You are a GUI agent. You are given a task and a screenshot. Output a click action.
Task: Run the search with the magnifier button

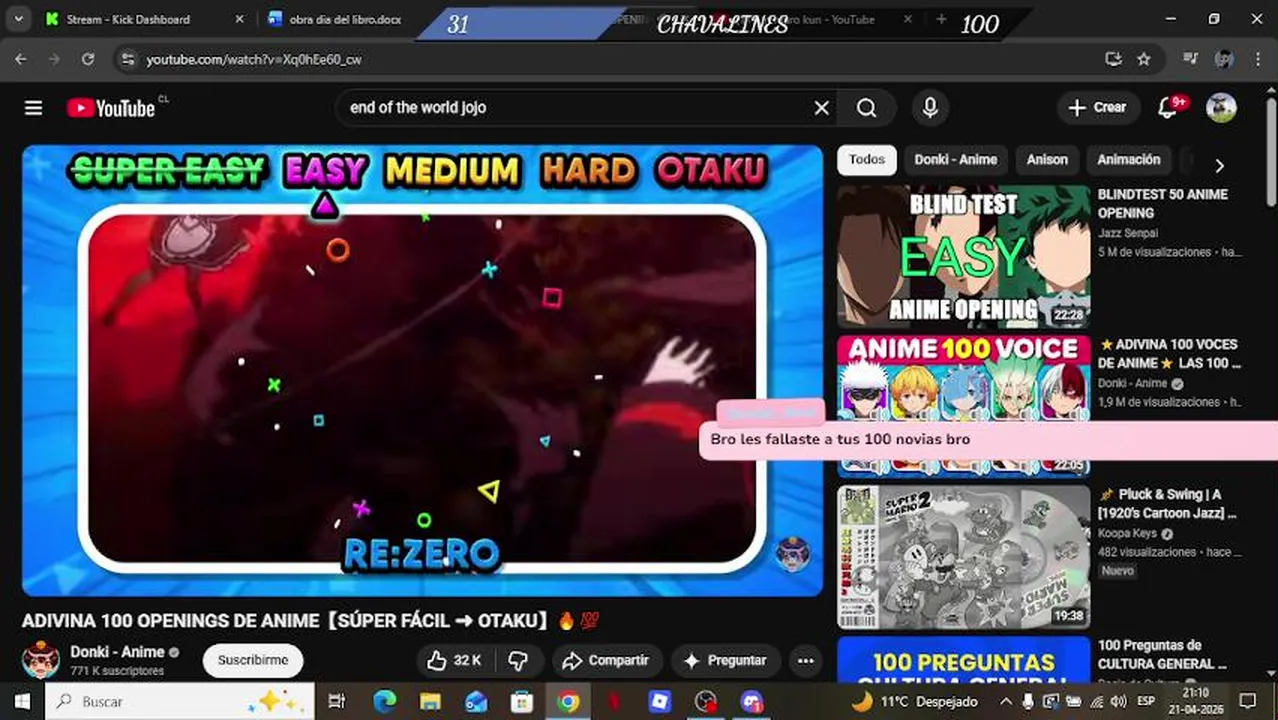[867, 108]
